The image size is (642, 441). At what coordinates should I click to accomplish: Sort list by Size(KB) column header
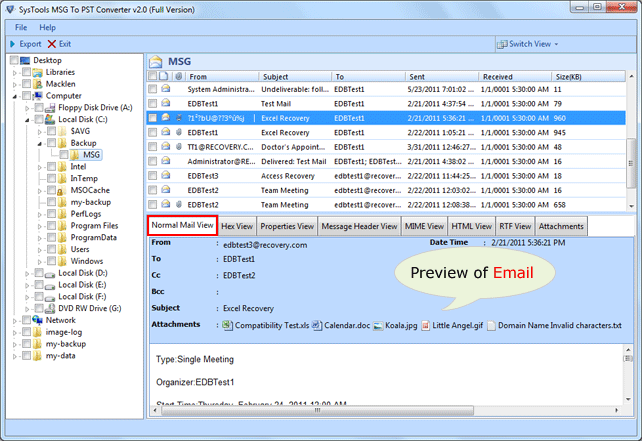pos(588,77)
